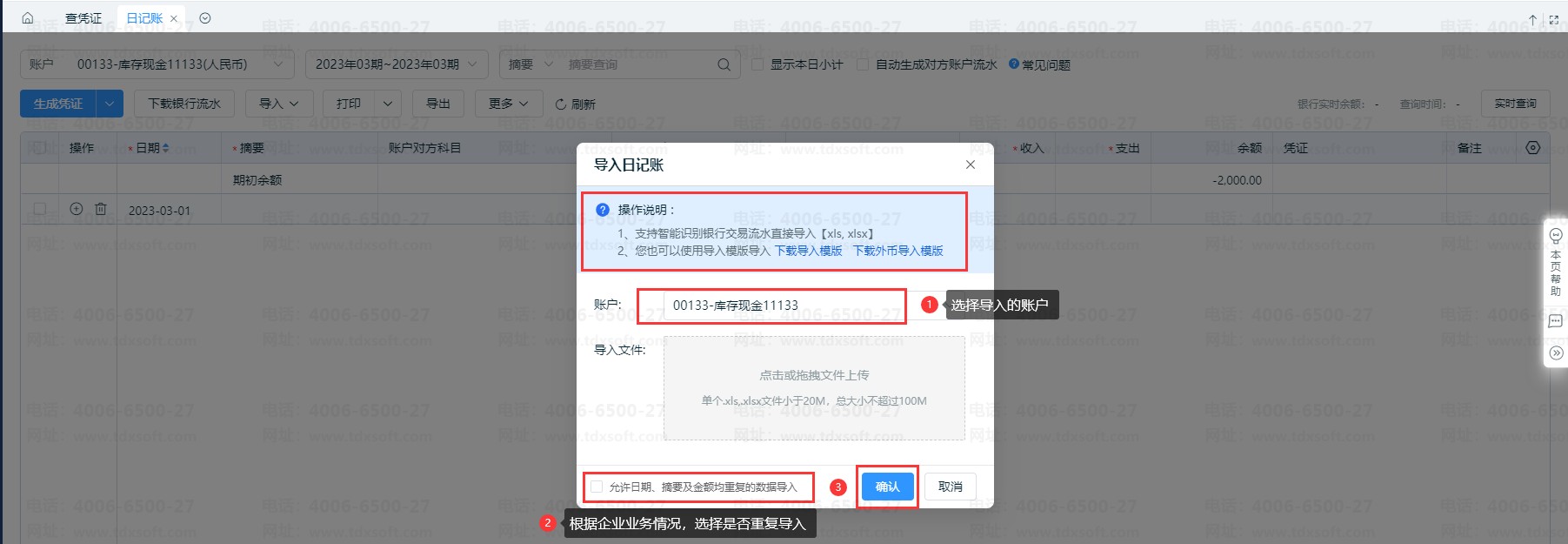Enable 允许日期、摘要及金额均重复的数据导入 checkbox
The height and width of the screenshot is (544, 1568).
pos(597,487)
